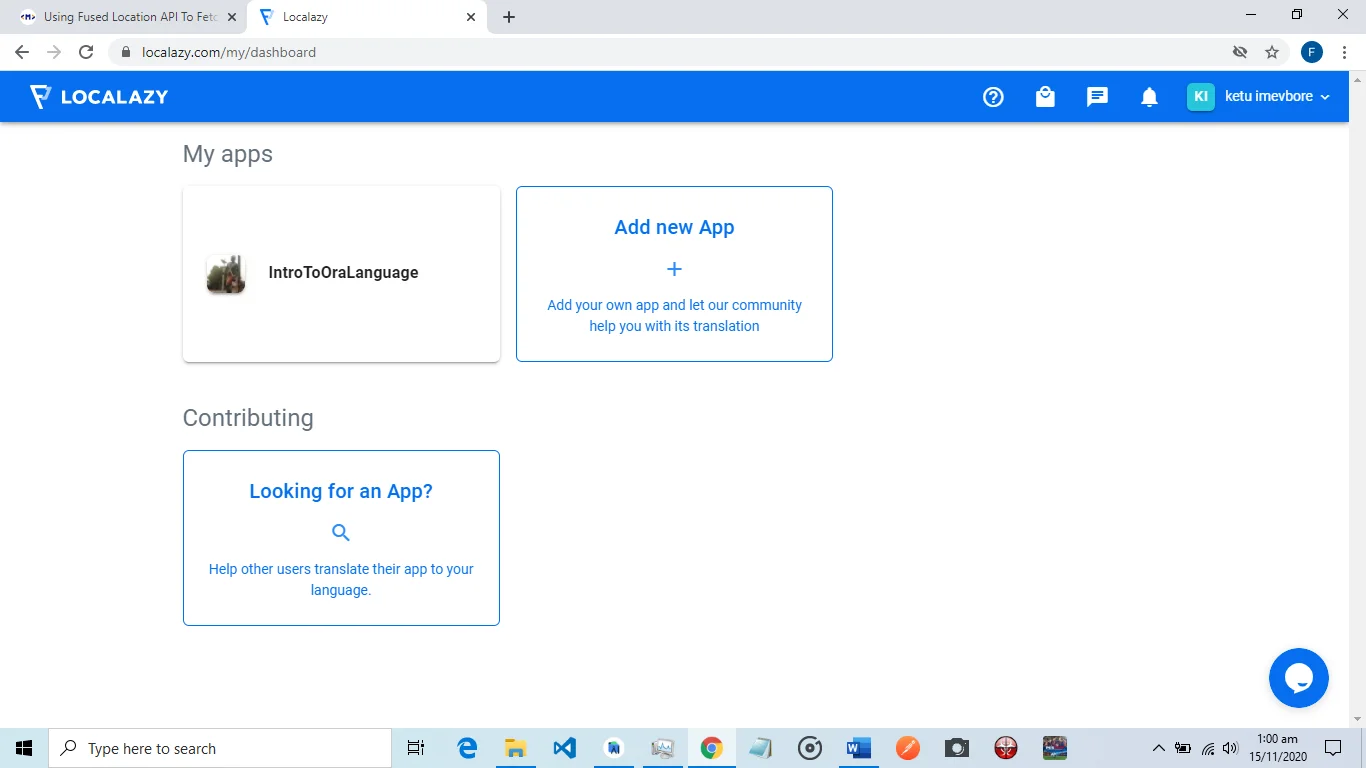1366x768 pixels.
Task: Open Microsoft Word from the taskbar
Action: point(858,748)
